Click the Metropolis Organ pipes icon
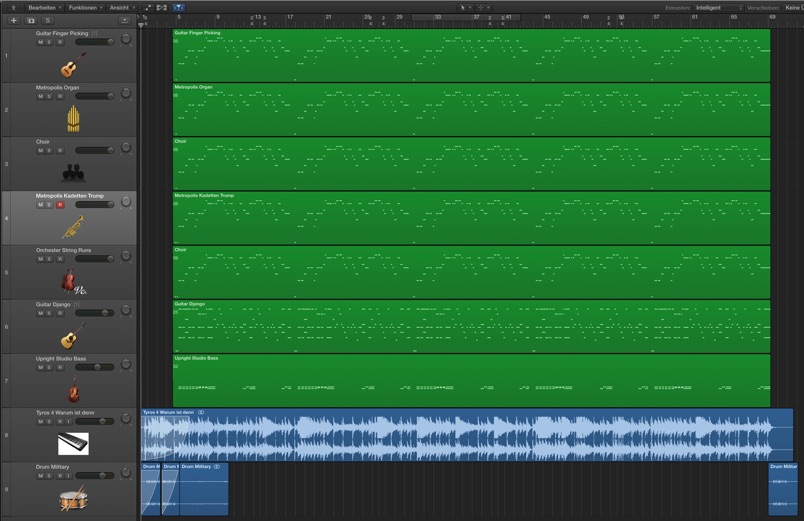This screenshot has width=804, height=521. pos(73,118)
